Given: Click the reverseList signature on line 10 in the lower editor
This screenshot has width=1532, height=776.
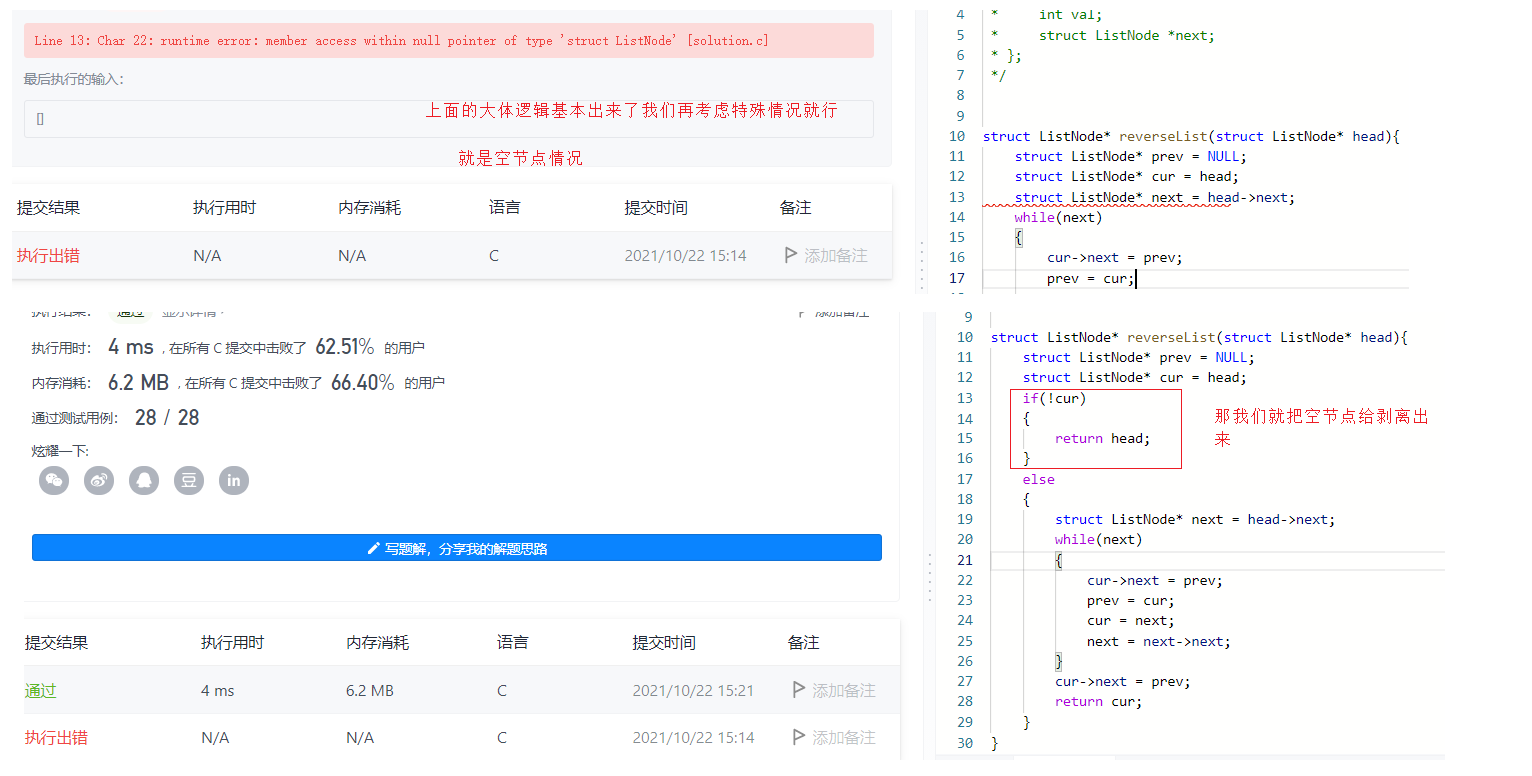Looking at the screenshot, I should coord(1199,337).
